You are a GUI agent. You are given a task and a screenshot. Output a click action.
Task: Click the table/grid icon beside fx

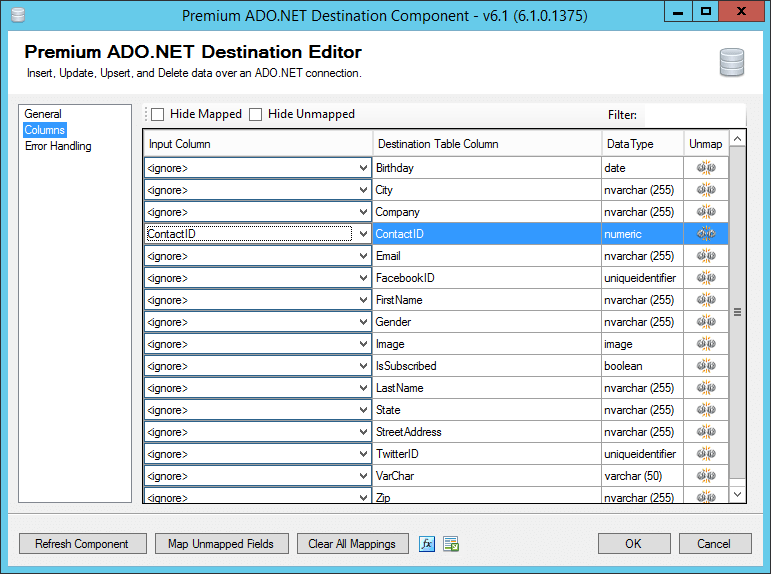click(451, 544)
